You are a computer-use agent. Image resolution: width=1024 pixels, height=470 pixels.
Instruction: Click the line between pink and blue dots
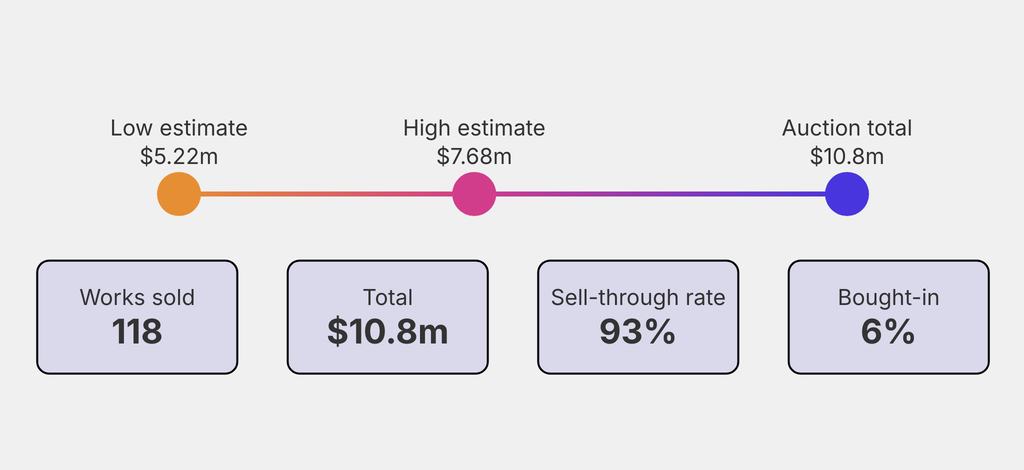pyautogui.click(x=660, y=194)
